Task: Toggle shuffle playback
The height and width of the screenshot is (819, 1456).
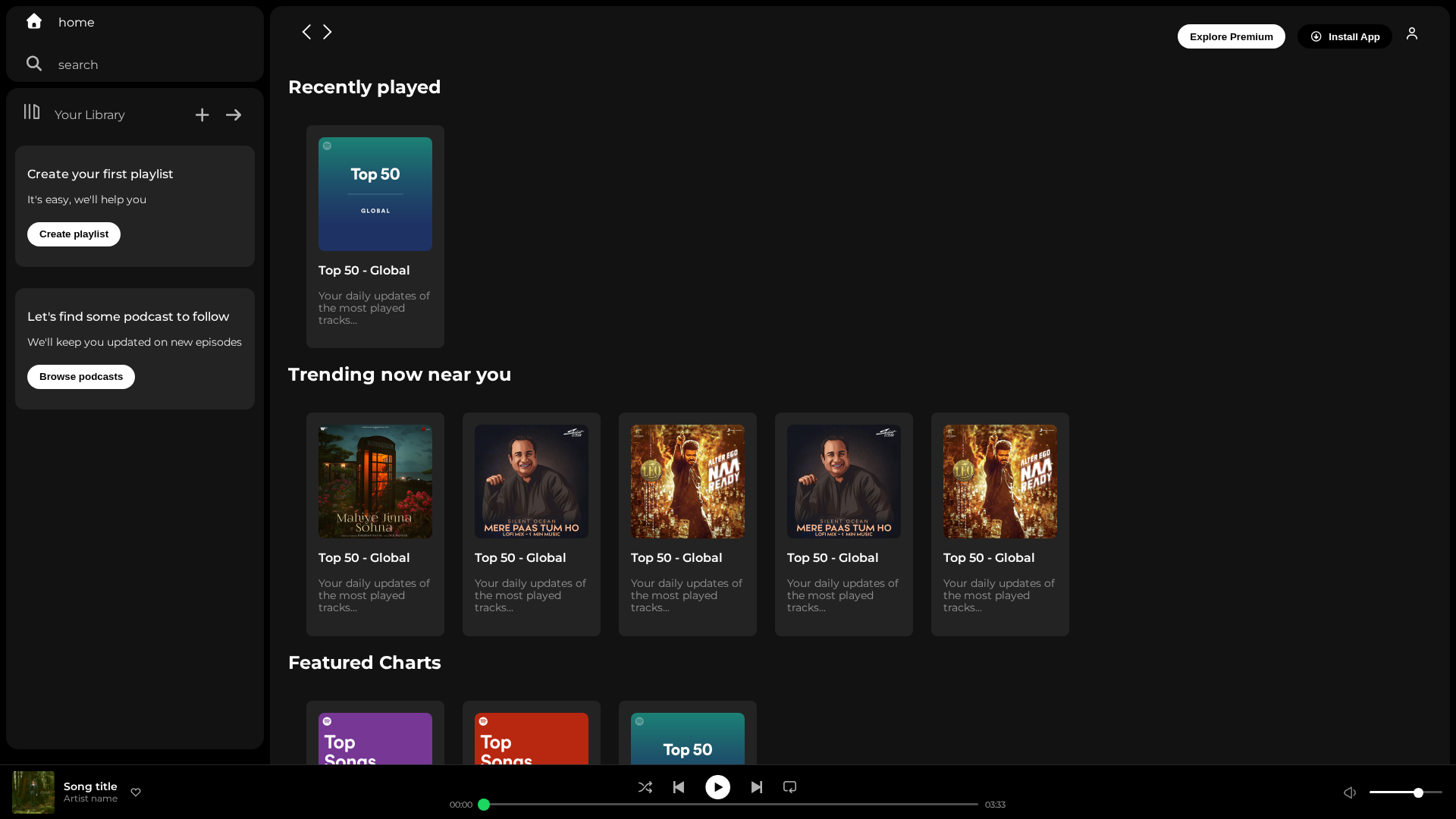Action: 645,787
